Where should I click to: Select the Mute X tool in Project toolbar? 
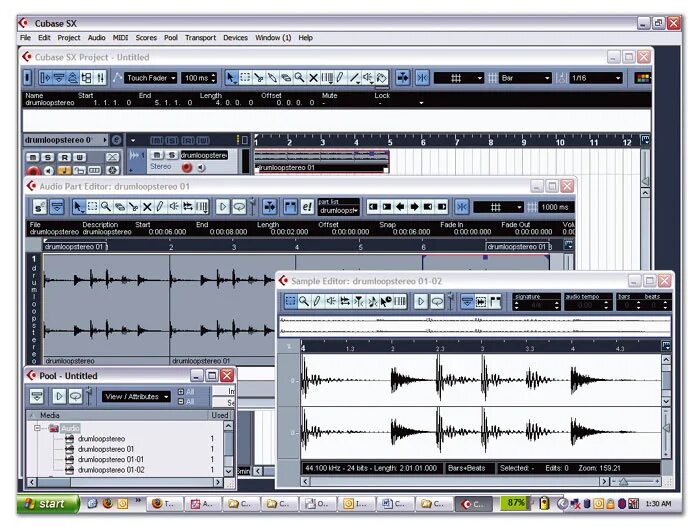click(313, 78)
